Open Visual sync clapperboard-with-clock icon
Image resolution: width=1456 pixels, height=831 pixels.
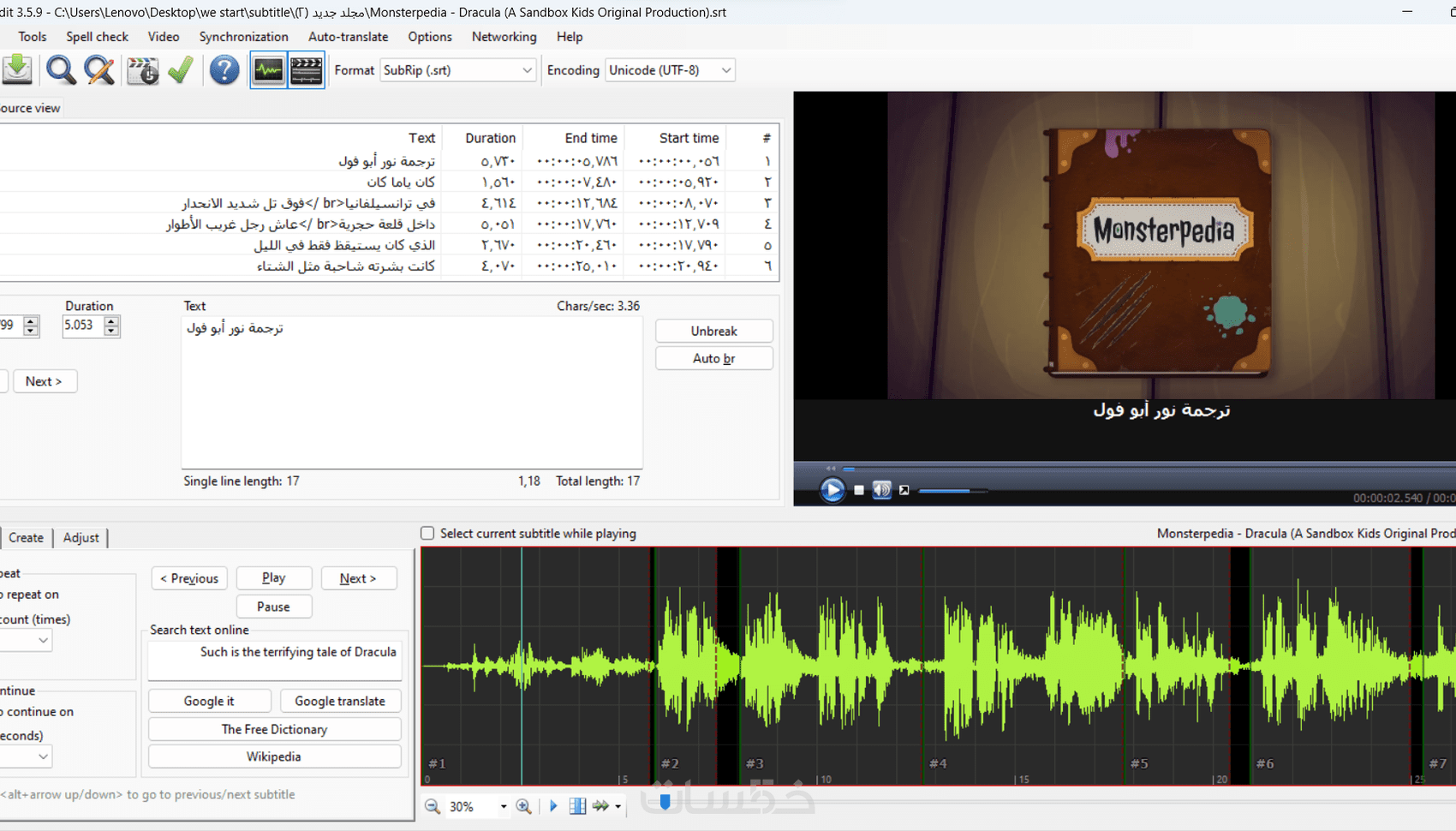142,69
